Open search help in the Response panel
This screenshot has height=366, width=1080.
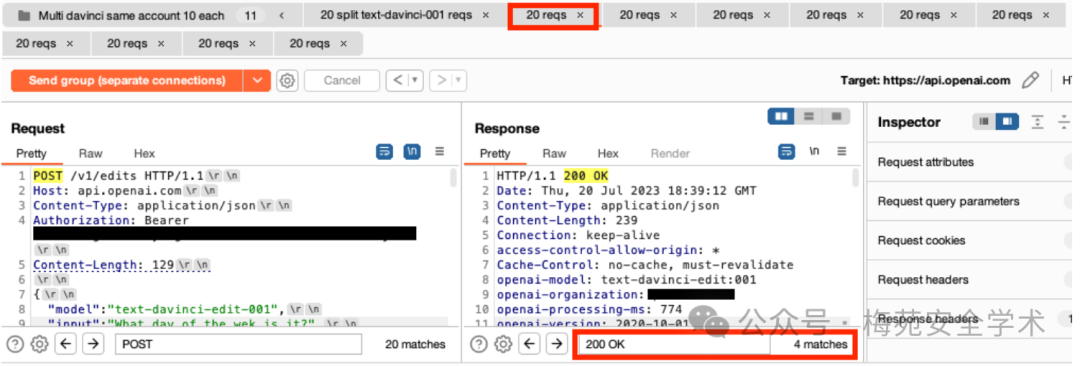[x=479, y=343]
